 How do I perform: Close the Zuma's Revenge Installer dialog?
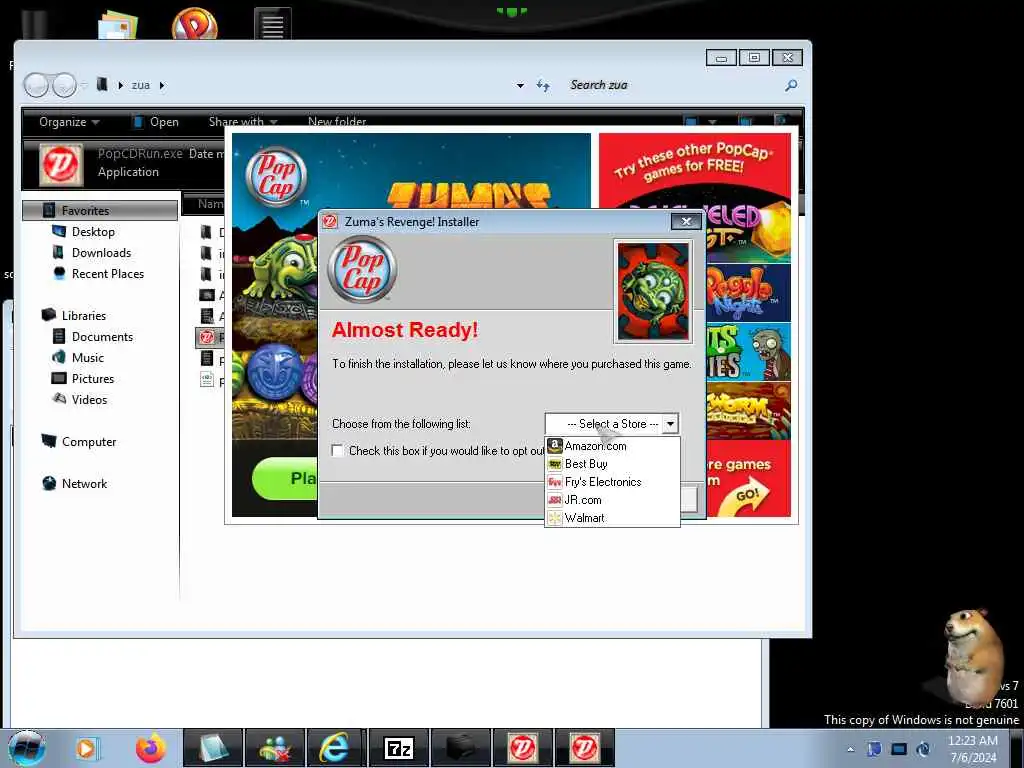[x=686, y=221]
